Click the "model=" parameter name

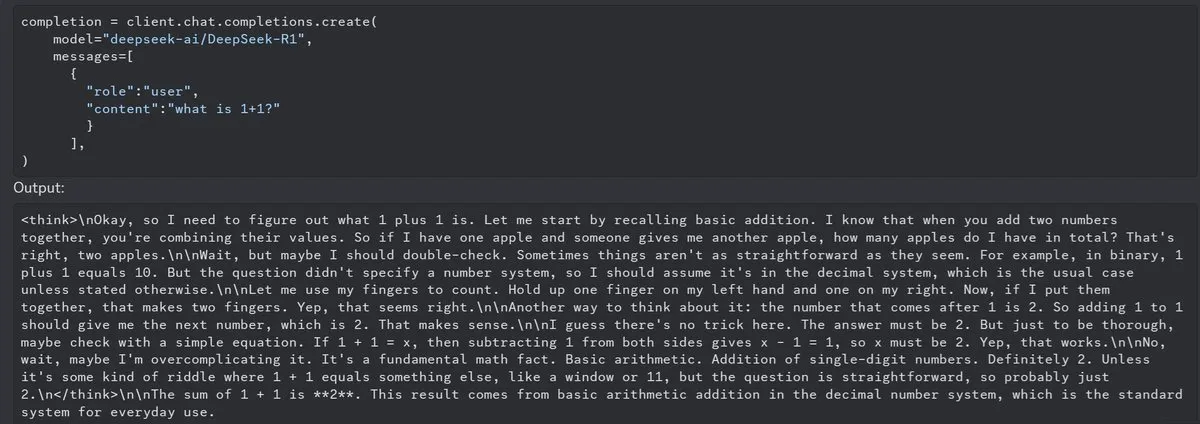[76, 39]
